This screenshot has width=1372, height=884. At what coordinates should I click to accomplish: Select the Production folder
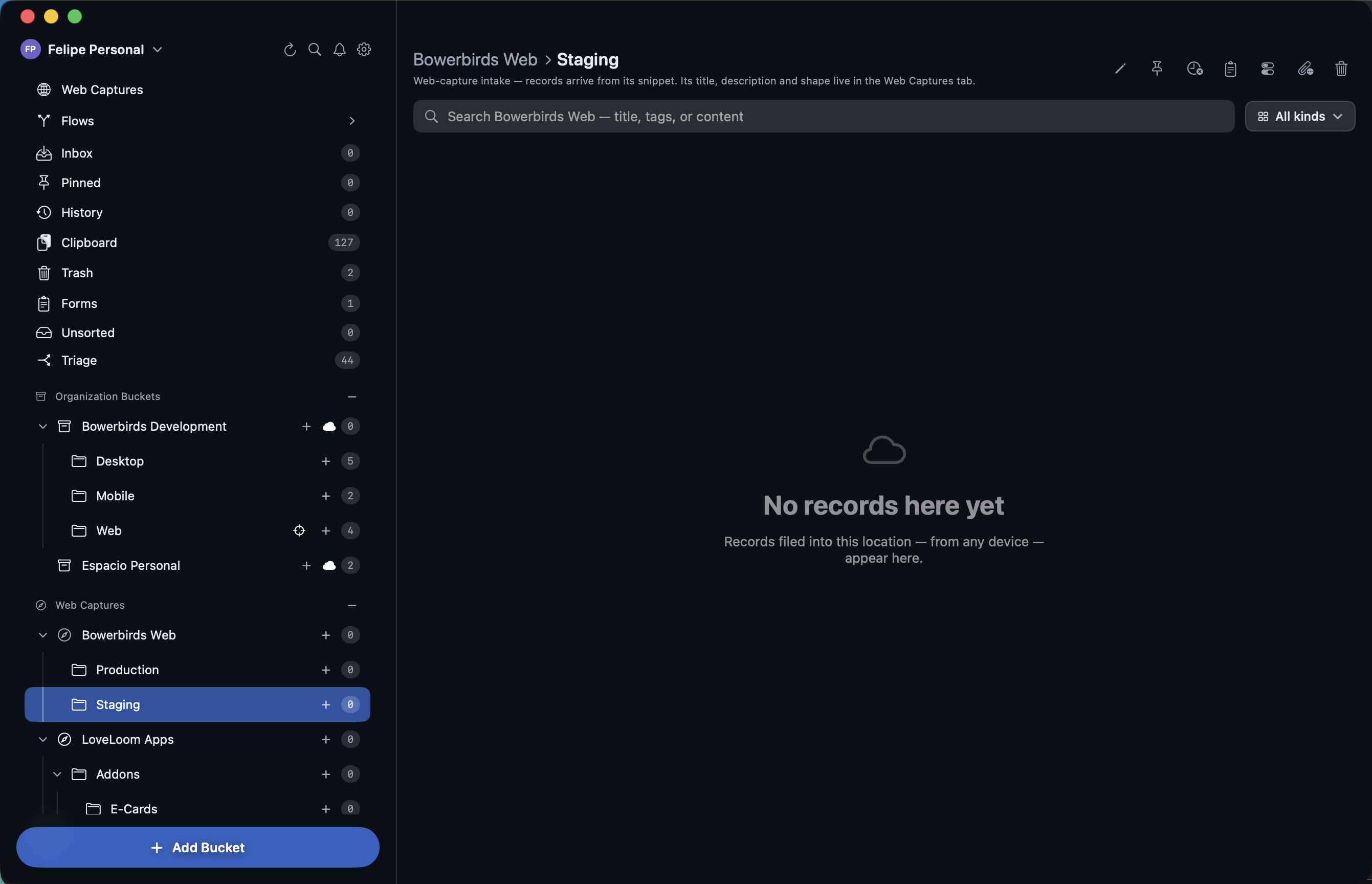coord(197,670)
